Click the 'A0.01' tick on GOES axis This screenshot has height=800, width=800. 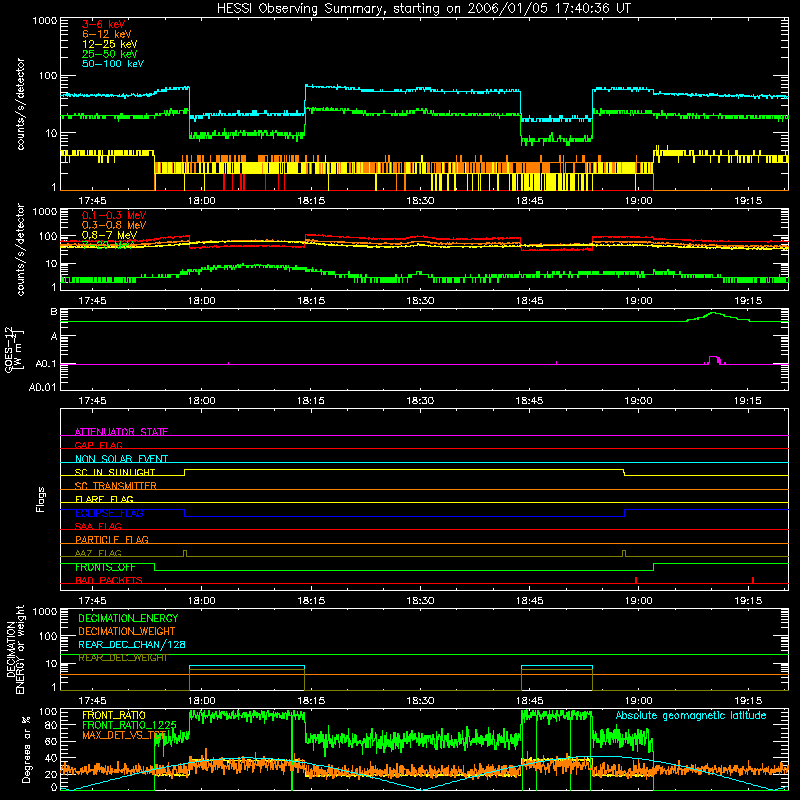[42, 387]
